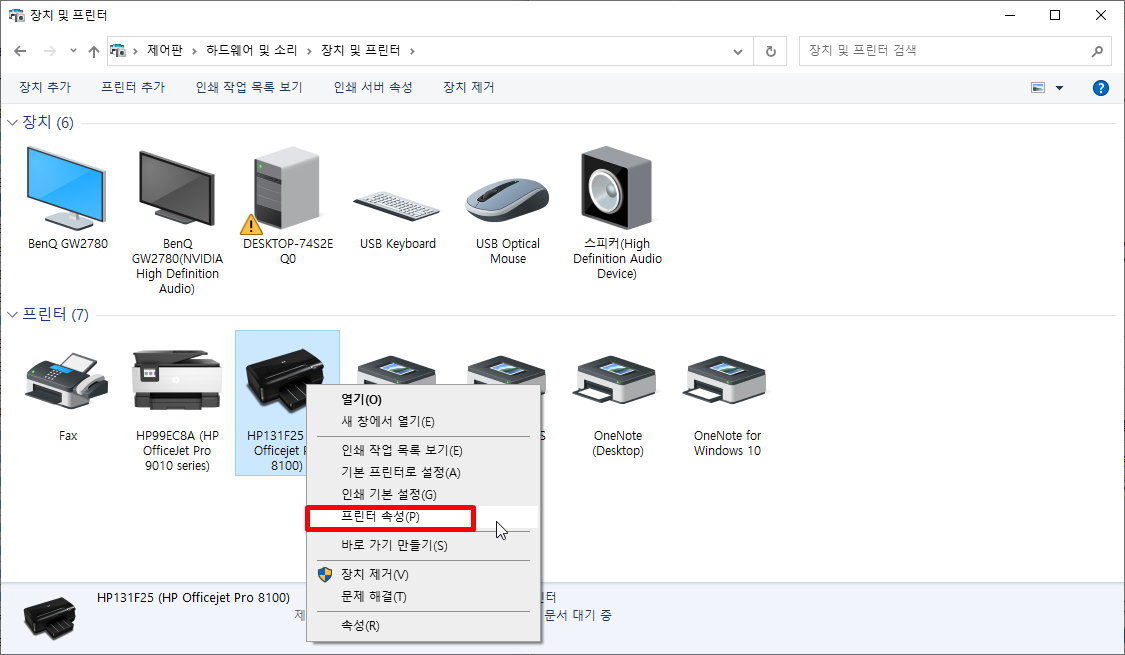
Task: Choose 기본 프린터로 설정(A) menu item
Action: (423, 473)
